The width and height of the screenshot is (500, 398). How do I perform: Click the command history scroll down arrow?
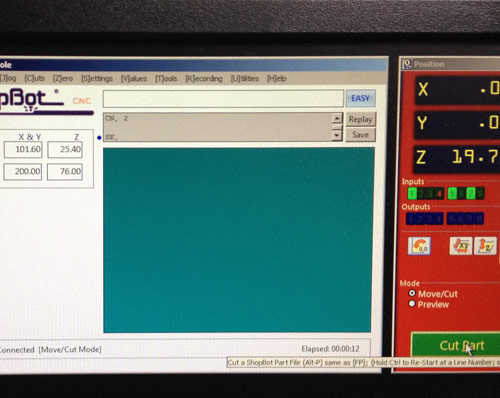337,135
